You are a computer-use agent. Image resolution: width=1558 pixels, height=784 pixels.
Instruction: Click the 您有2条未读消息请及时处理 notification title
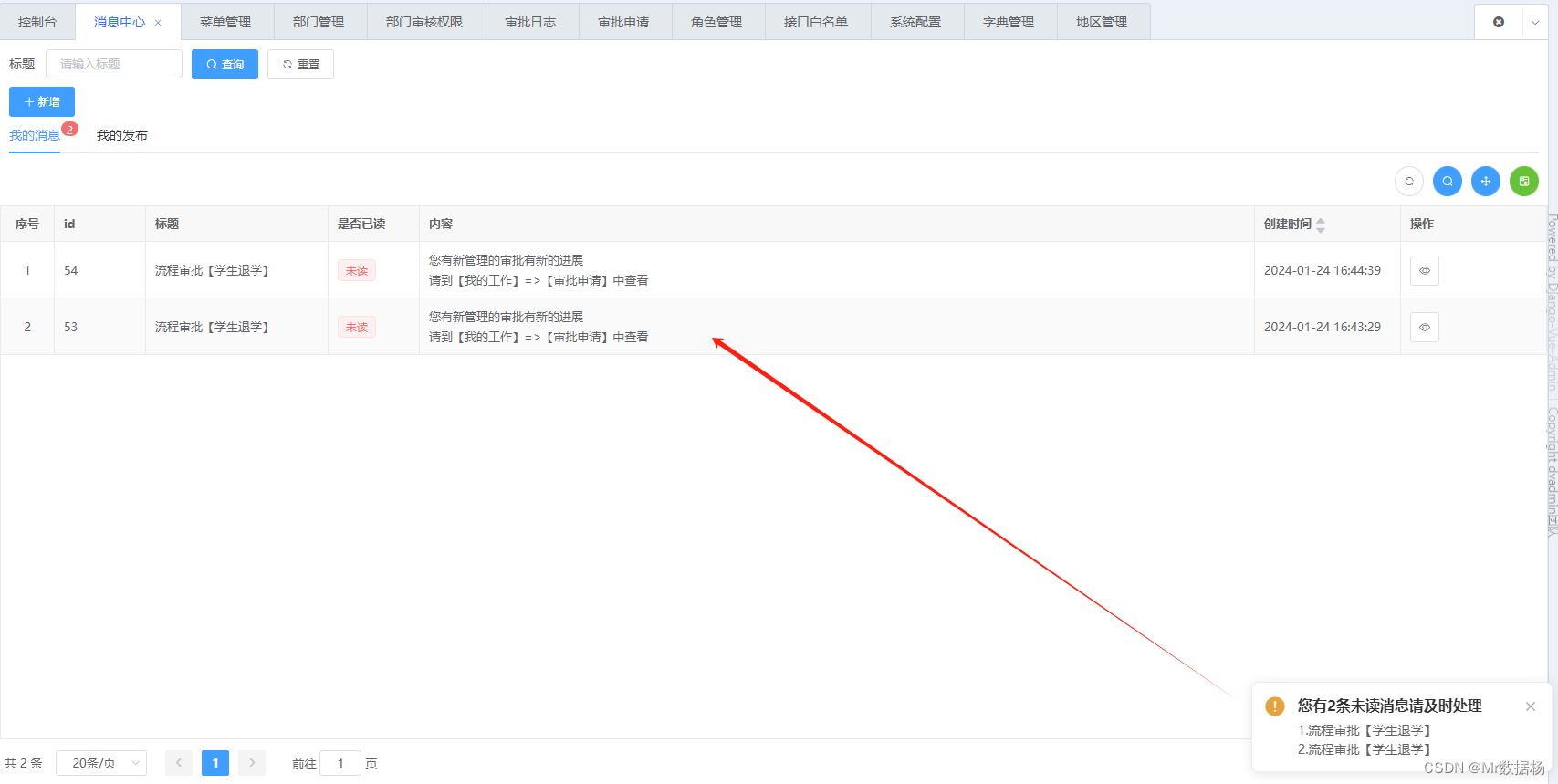click(1390, 706)
